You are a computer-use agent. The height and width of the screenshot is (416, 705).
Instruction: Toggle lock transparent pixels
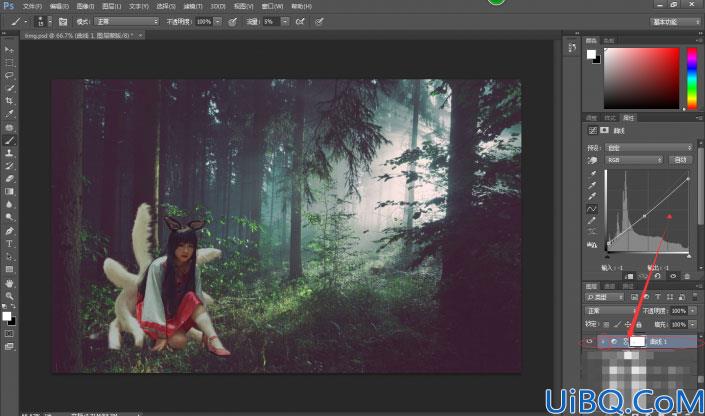click(606, 324)
